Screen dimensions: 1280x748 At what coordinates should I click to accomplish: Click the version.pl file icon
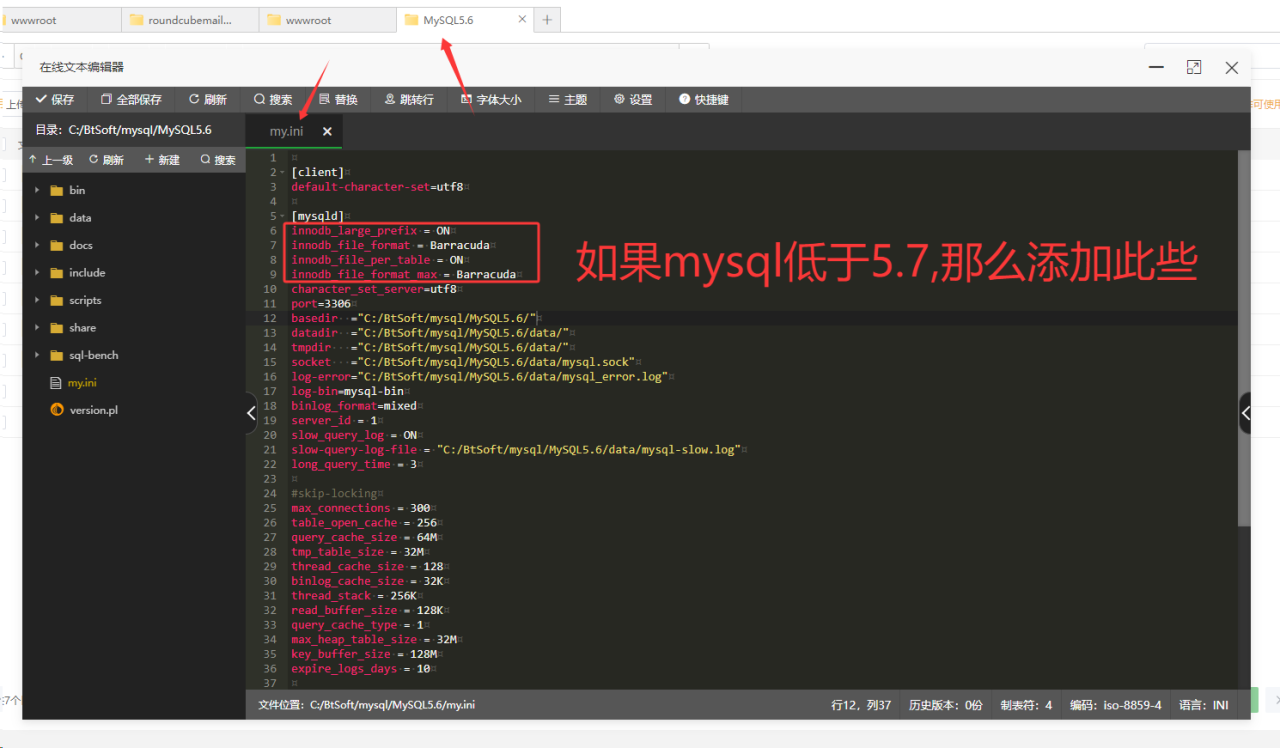[57, 410]
